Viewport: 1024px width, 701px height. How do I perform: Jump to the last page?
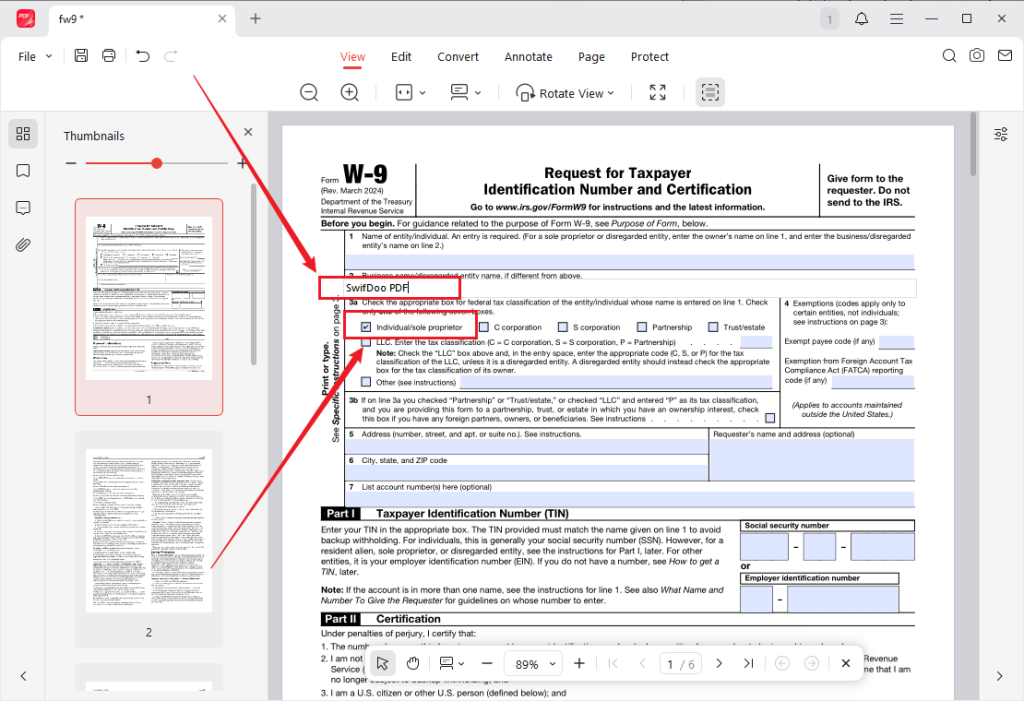(x=748, y=663)
